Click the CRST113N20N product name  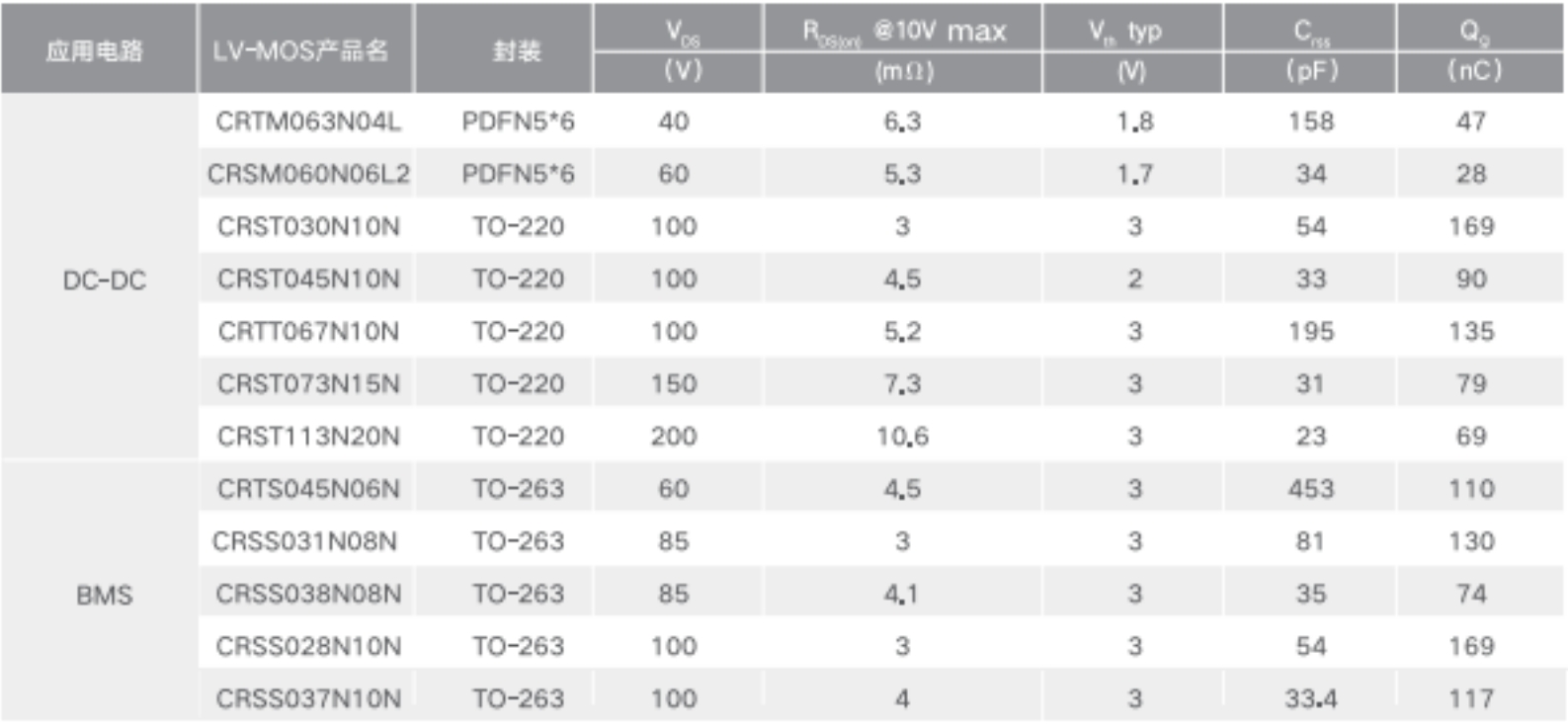[307, 436]
